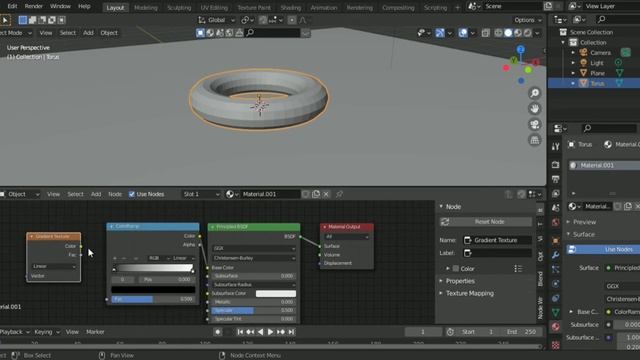Toggle the Color checkbox in node sidebar

[x=456, y=269]
